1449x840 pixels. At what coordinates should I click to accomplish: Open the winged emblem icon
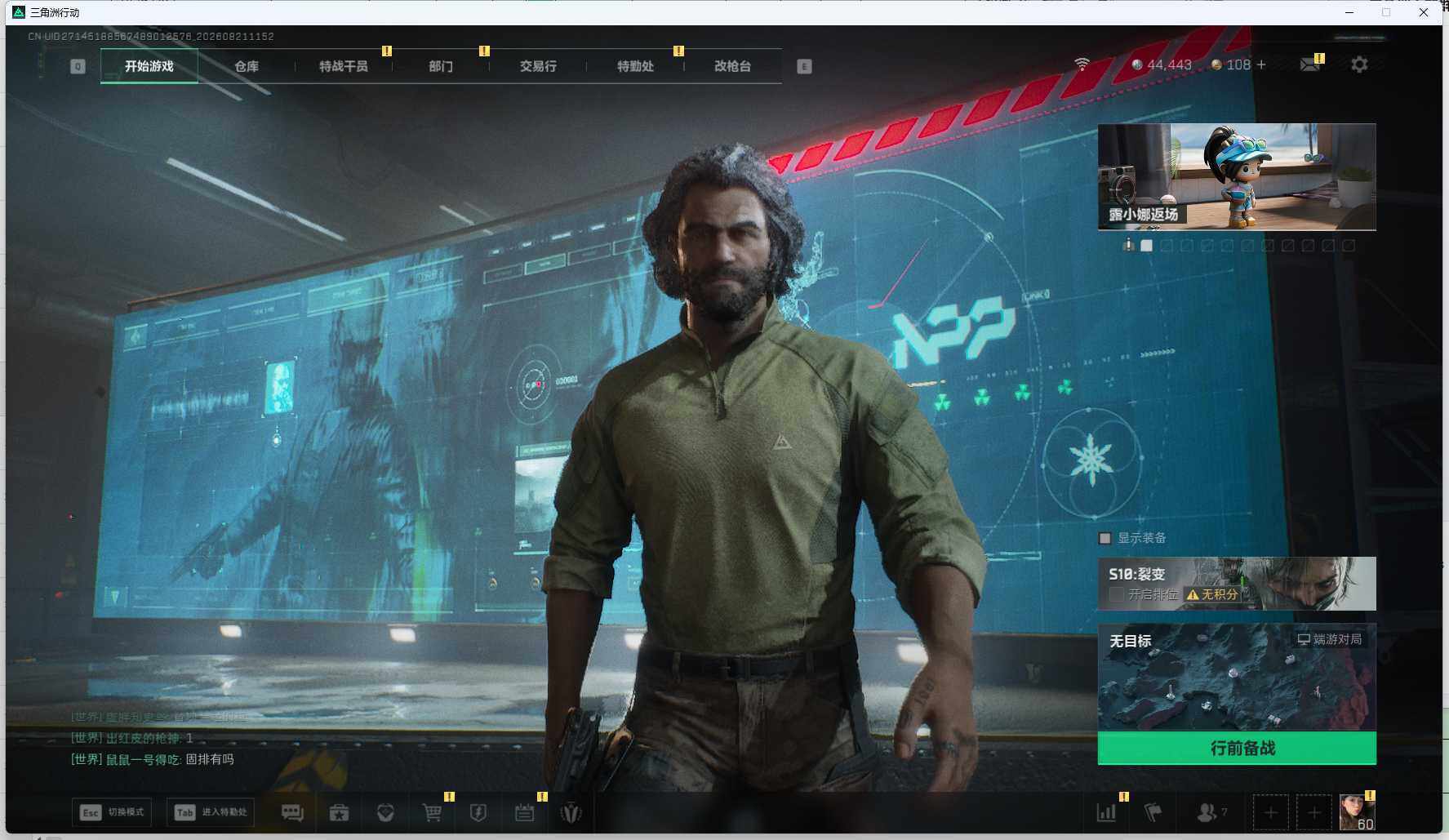[571, 812]
